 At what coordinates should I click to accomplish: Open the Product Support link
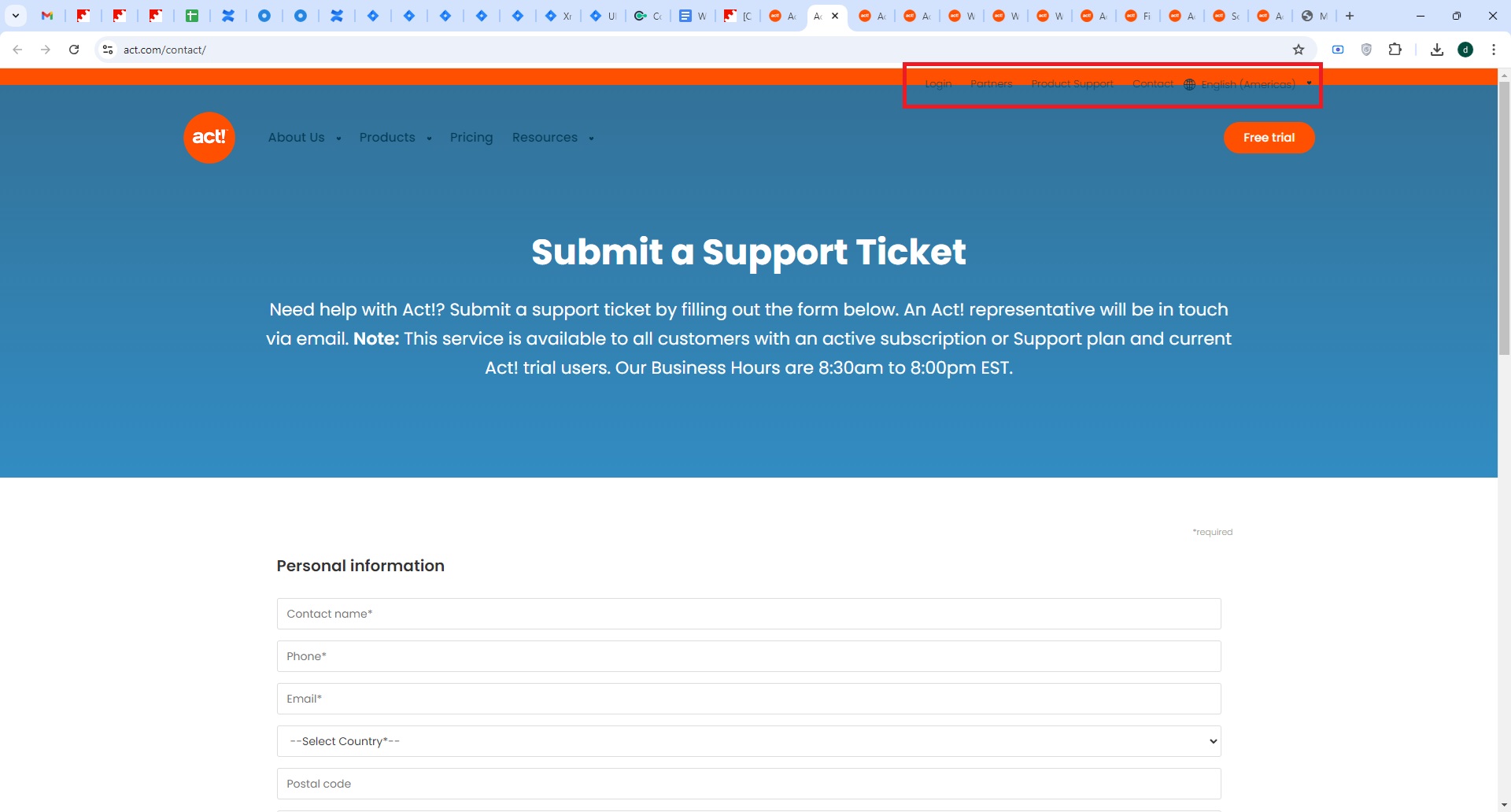(x=1072, y=83)
